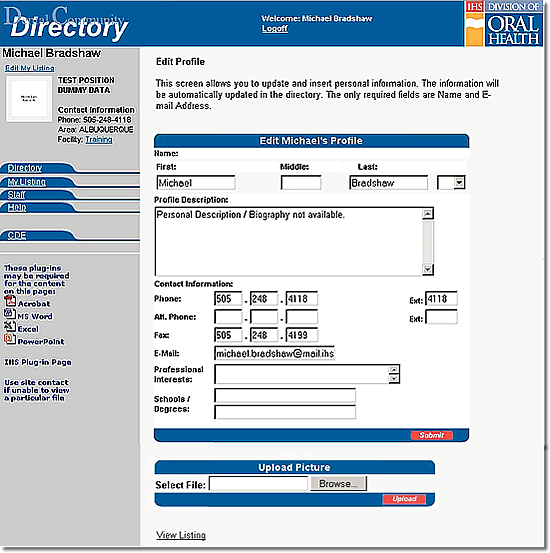
Task: Click the Fax prefix field
Action: (264, 335)
